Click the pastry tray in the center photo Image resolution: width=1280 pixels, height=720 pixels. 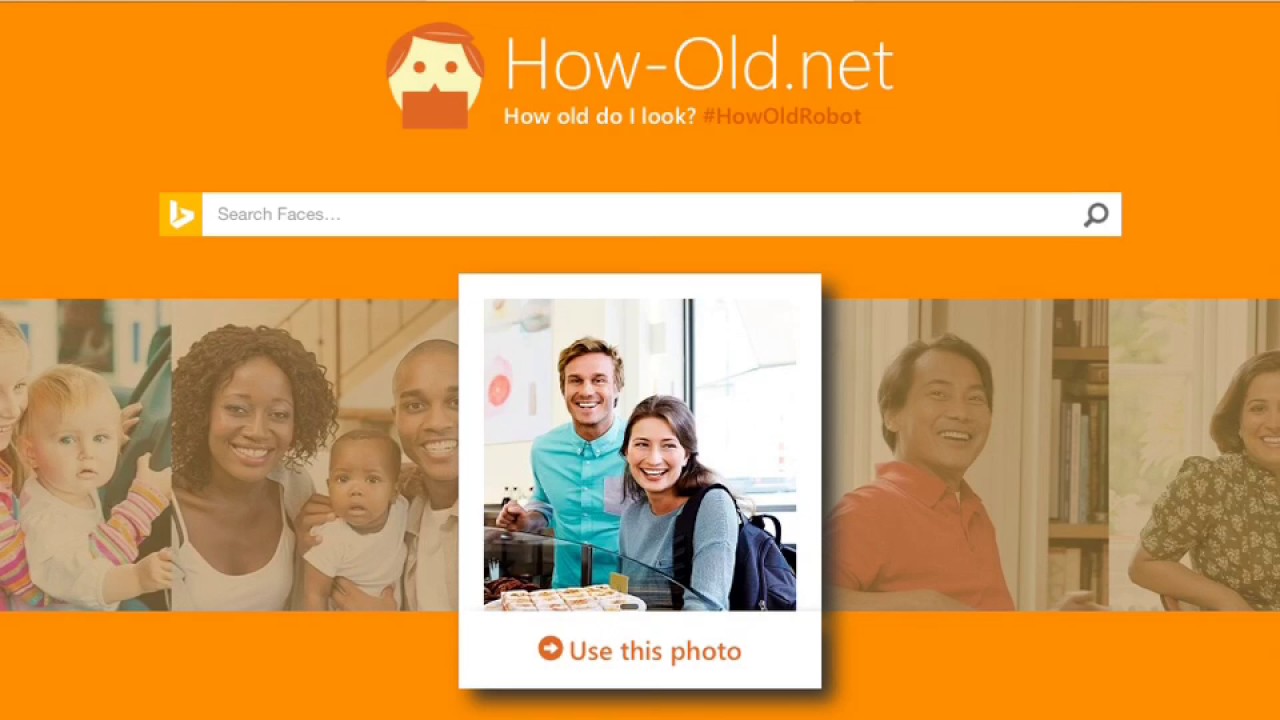pos(562,598)
